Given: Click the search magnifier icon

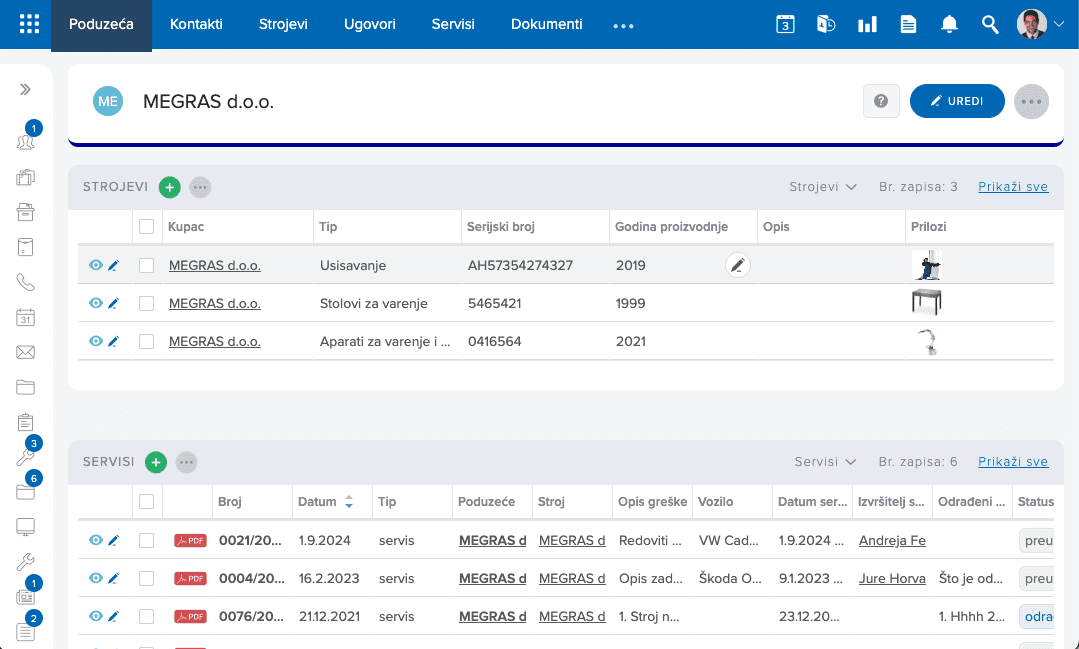Looking at the screenshot, I should 990,24.
